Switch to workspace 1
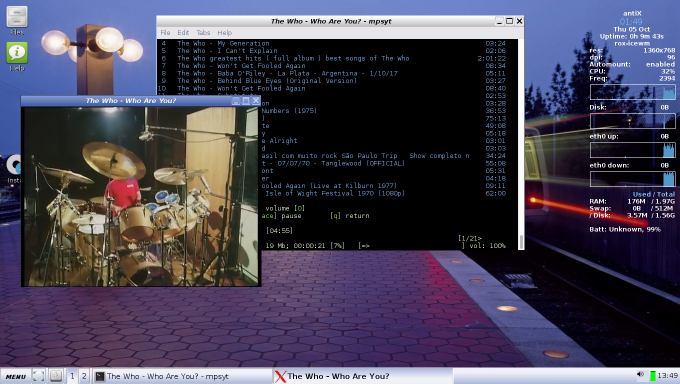Image resolution: width=680 pixels, height=384 pixels. coord(72,376)
